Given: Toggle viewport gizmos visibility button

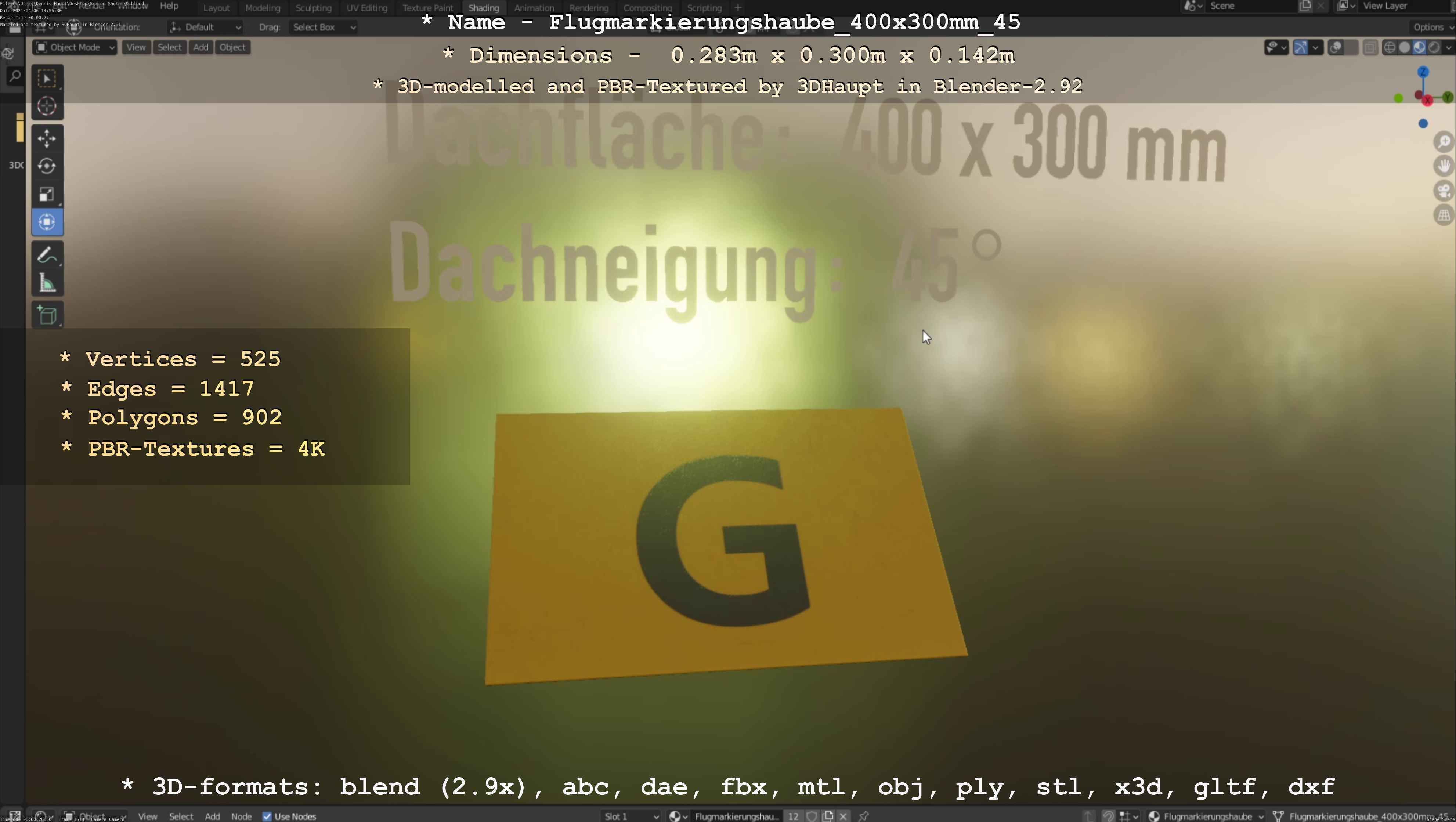Looking at the screenshot, I should coord(1301,47).
